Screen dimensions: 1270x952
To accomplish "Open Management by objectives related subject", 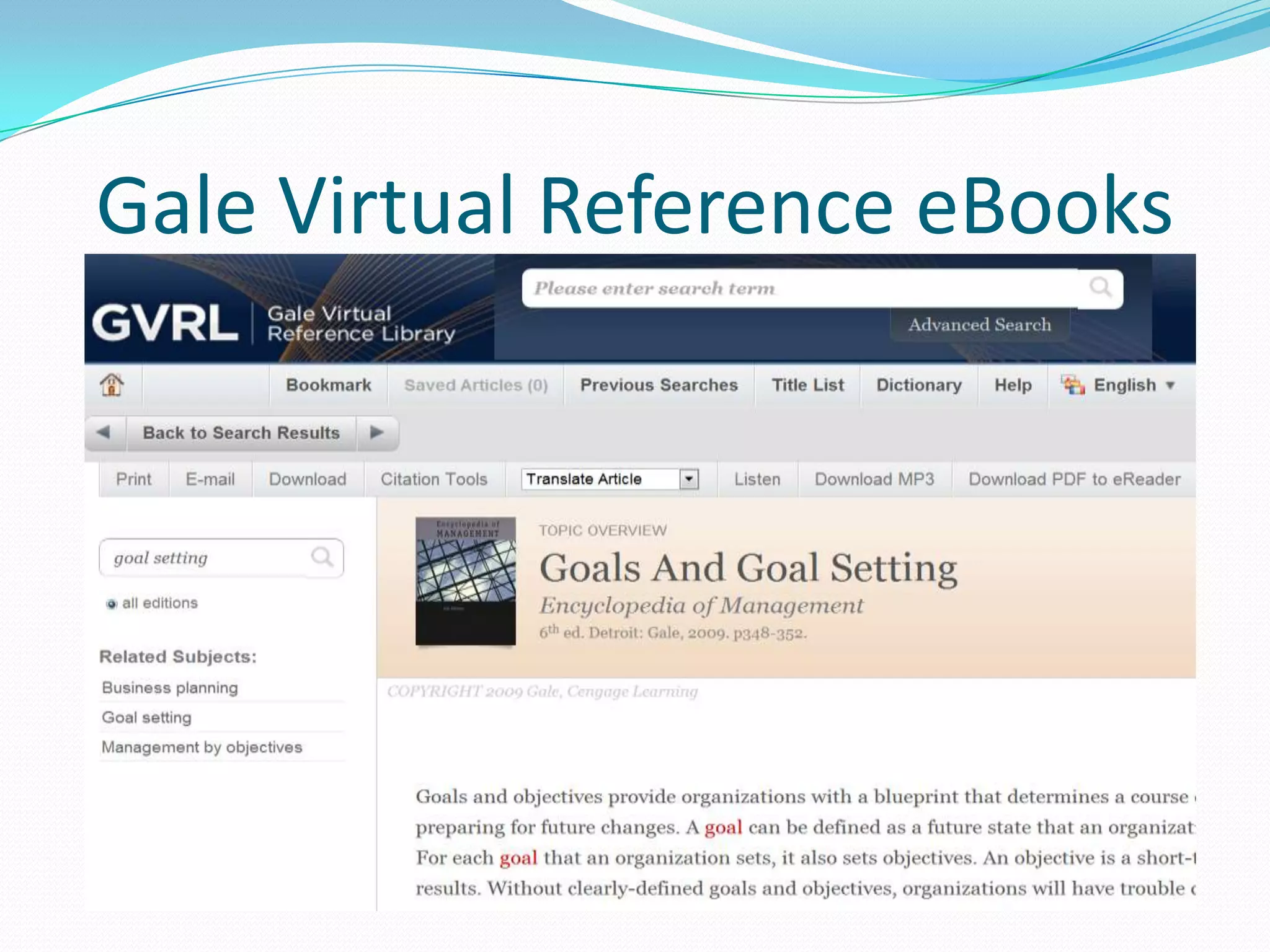I will point(202,747).
